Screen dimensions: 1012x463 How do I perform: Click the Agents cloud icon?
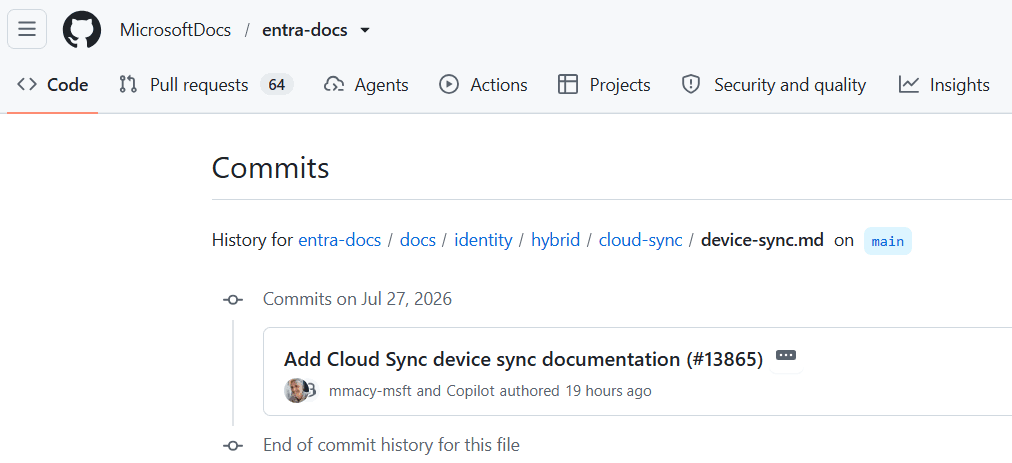tap(334, 85)
